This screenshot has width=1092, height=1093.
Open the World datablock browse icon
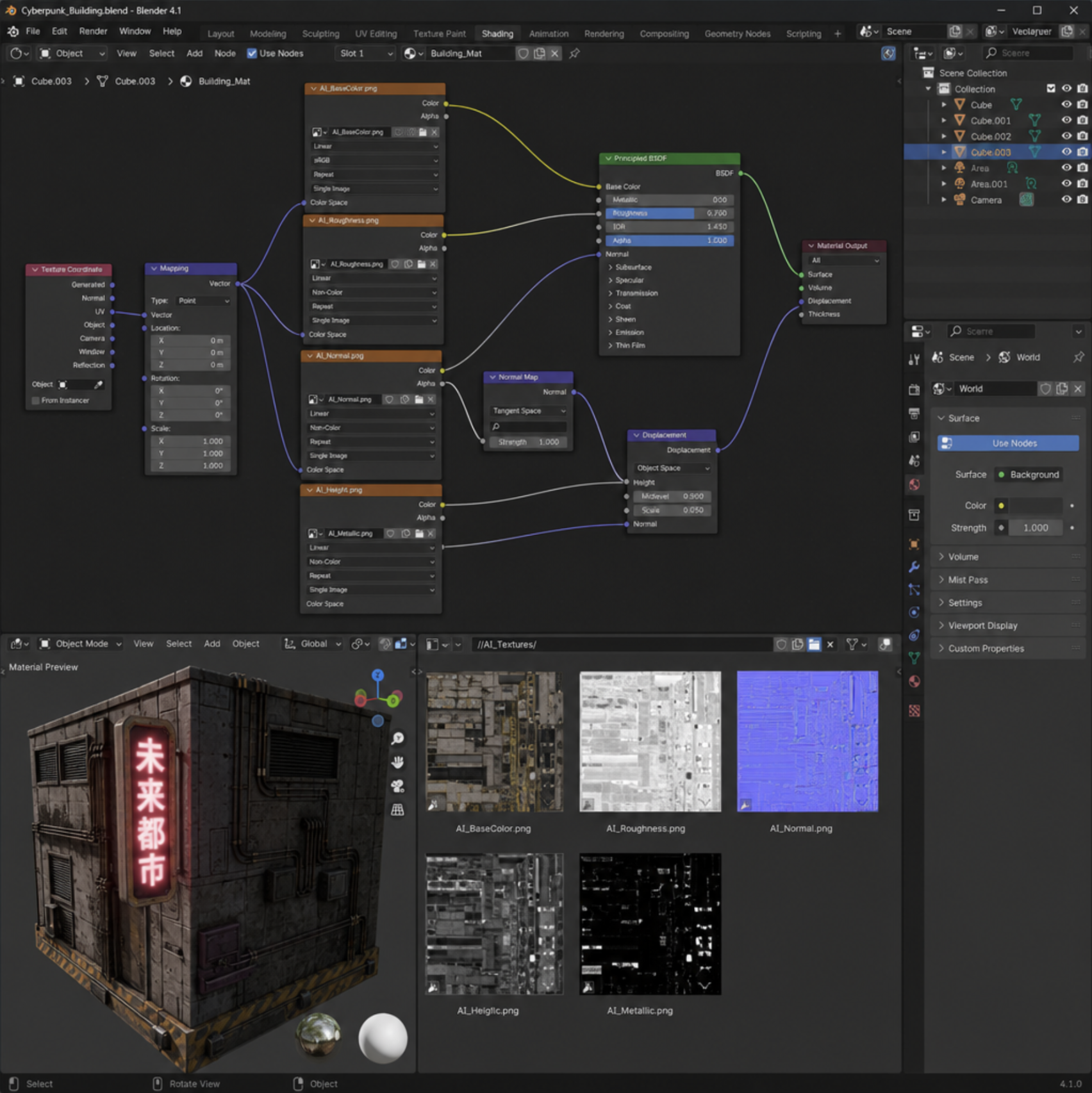[x=942, y=389]
